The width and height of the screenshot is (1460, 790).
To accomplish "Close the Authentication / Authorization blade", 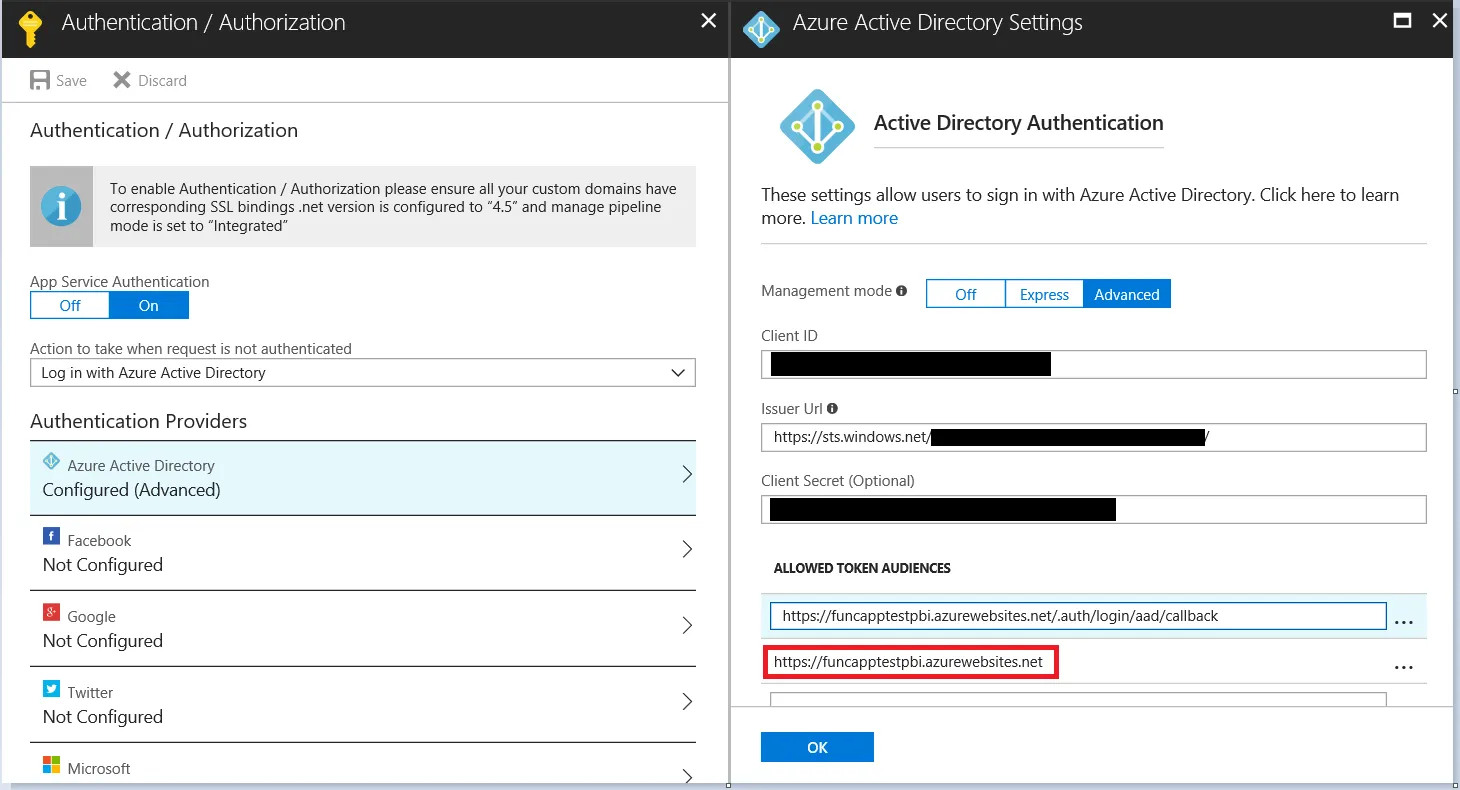I will click(709, 21).
